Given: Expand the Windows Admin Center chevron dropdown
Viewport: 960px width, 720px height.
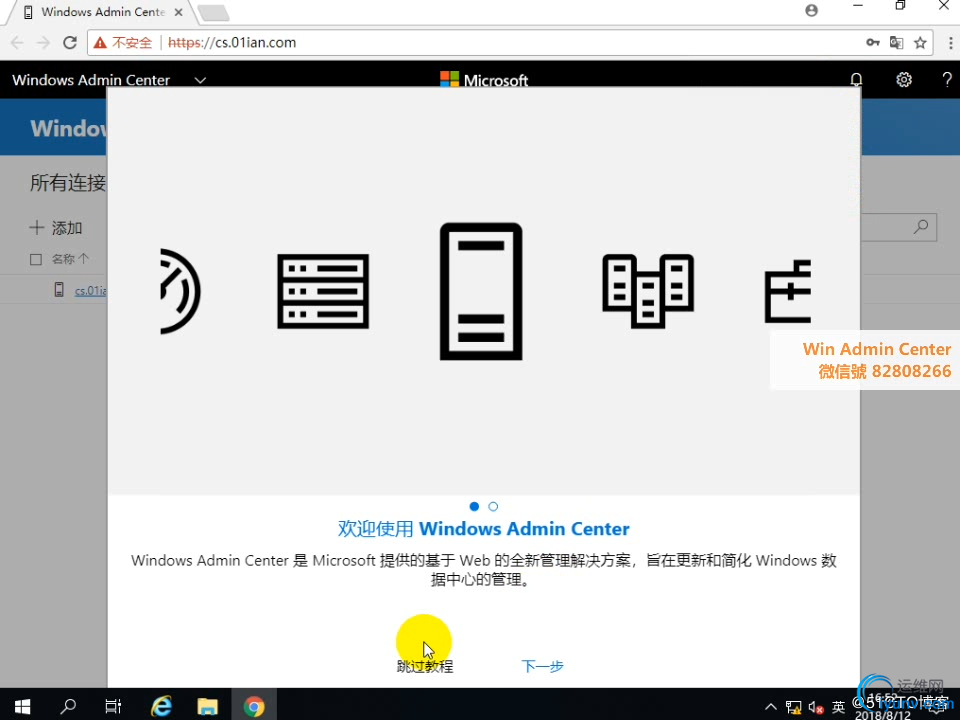Looking at the screenshot, I should (x=200, y=80).
